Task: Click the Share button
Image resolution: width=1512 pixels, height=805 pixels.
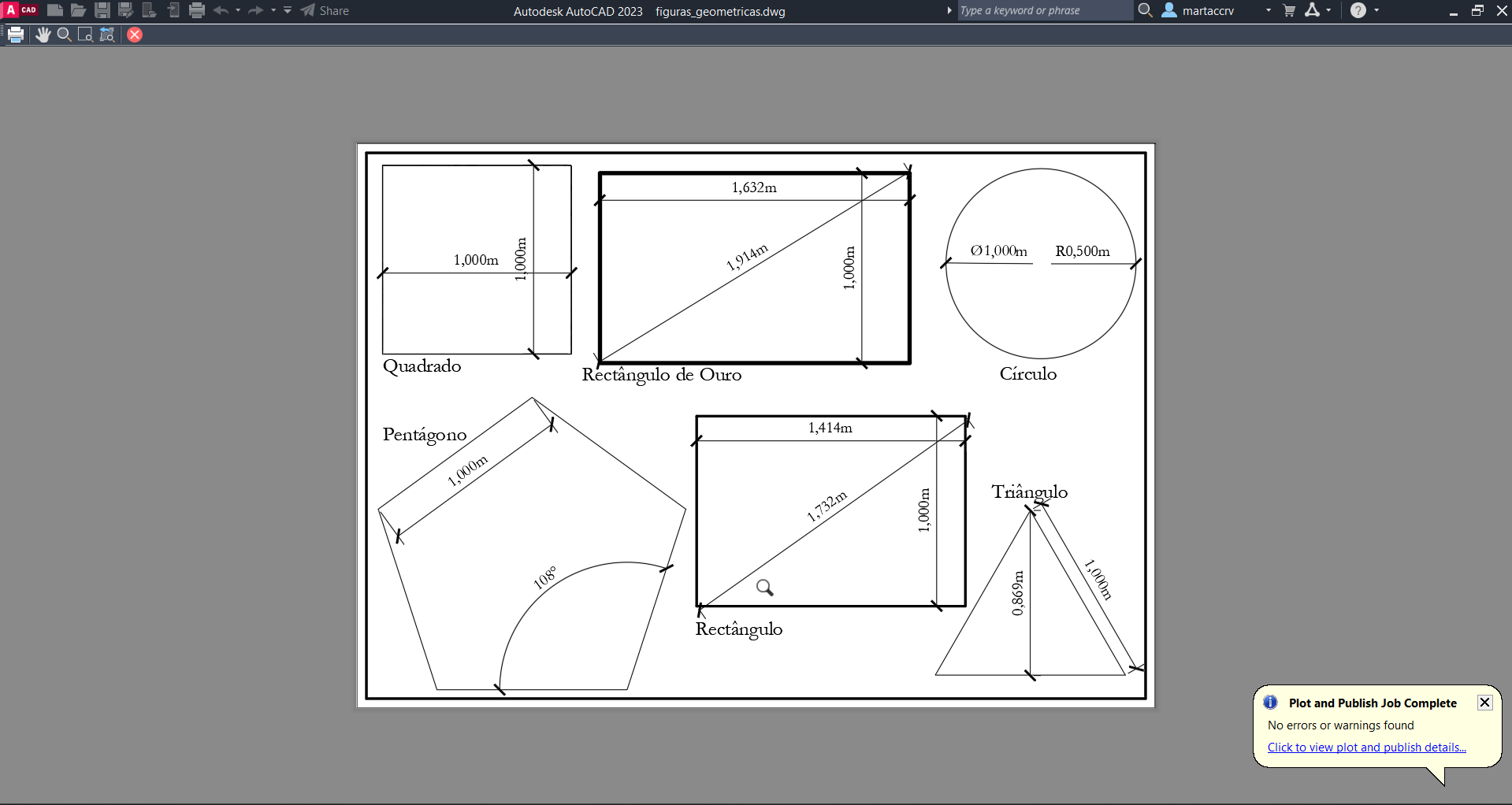Action: (325, 10)
